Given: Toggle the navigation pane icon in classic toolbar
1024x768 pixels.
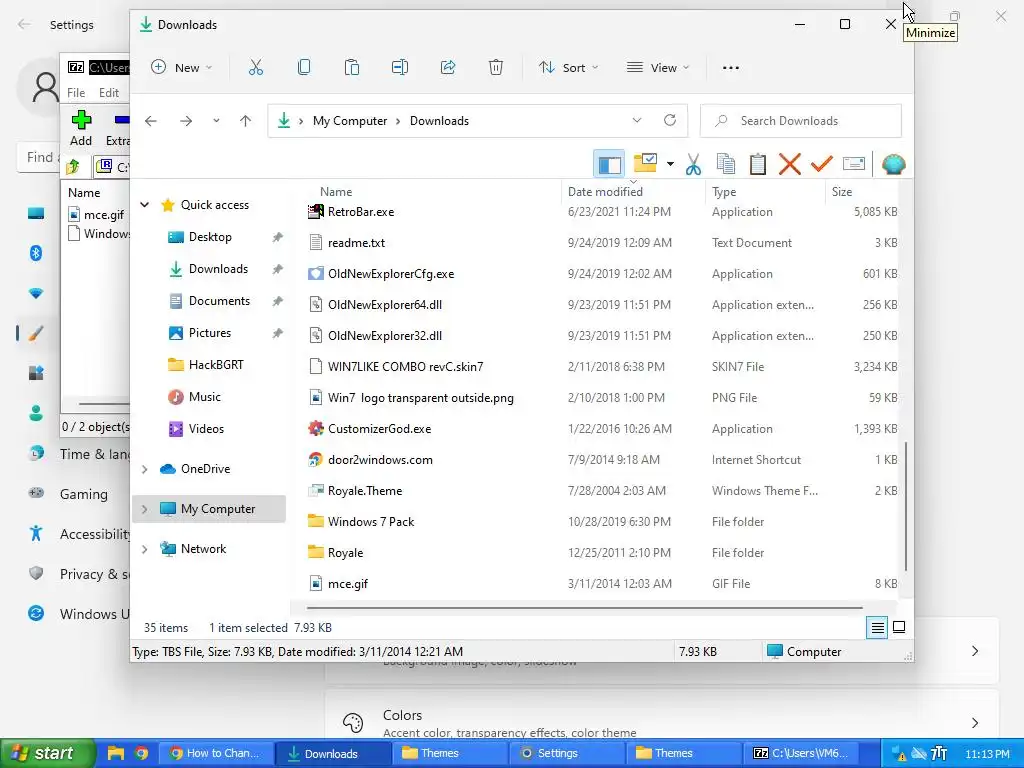Looking at the screenshot, I should 609,164.
